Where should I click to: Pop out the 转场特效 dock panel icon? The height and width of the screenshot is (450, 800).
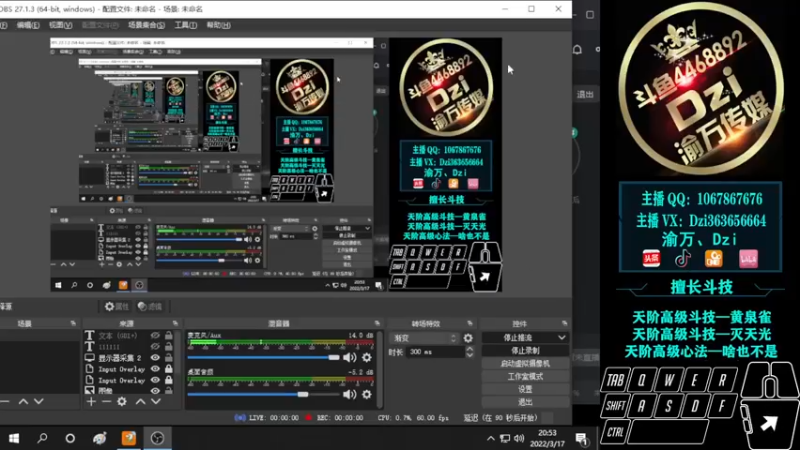(469, 323)
